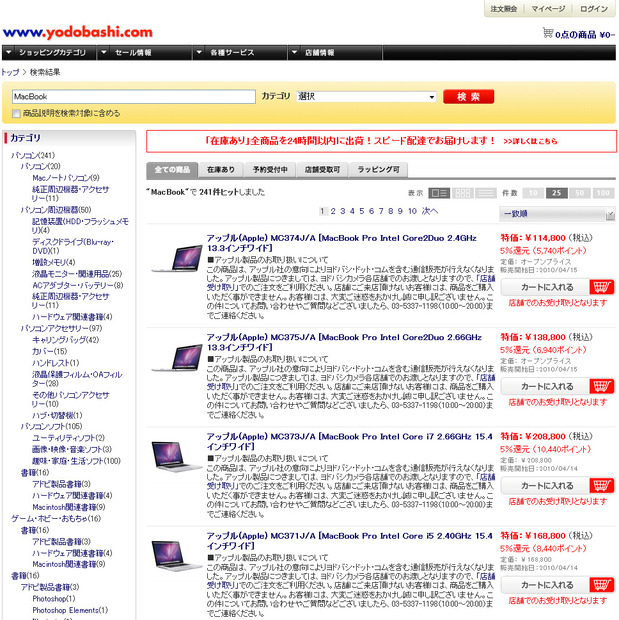The height and width of the screenshot is (620, 619).
Task: Open MC374J/A MacBook Pro product title link
Action: point(341,243)
